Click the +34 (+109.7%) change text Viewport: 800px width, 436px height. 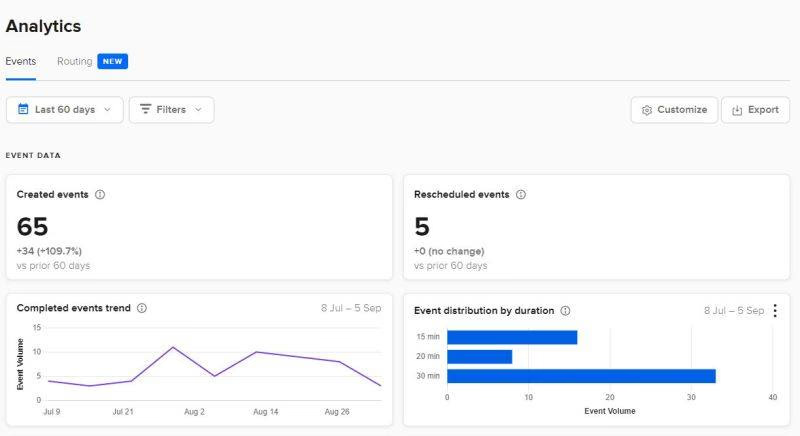coord(49,251)
